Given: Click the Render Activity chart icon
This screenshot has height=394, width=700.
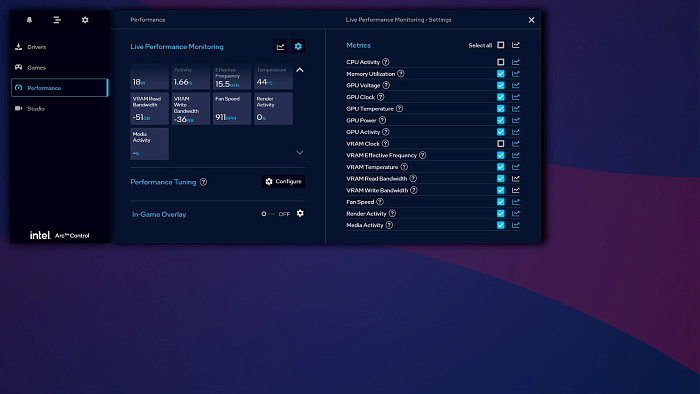Looking at the screenshot, I should pos(516,213).
